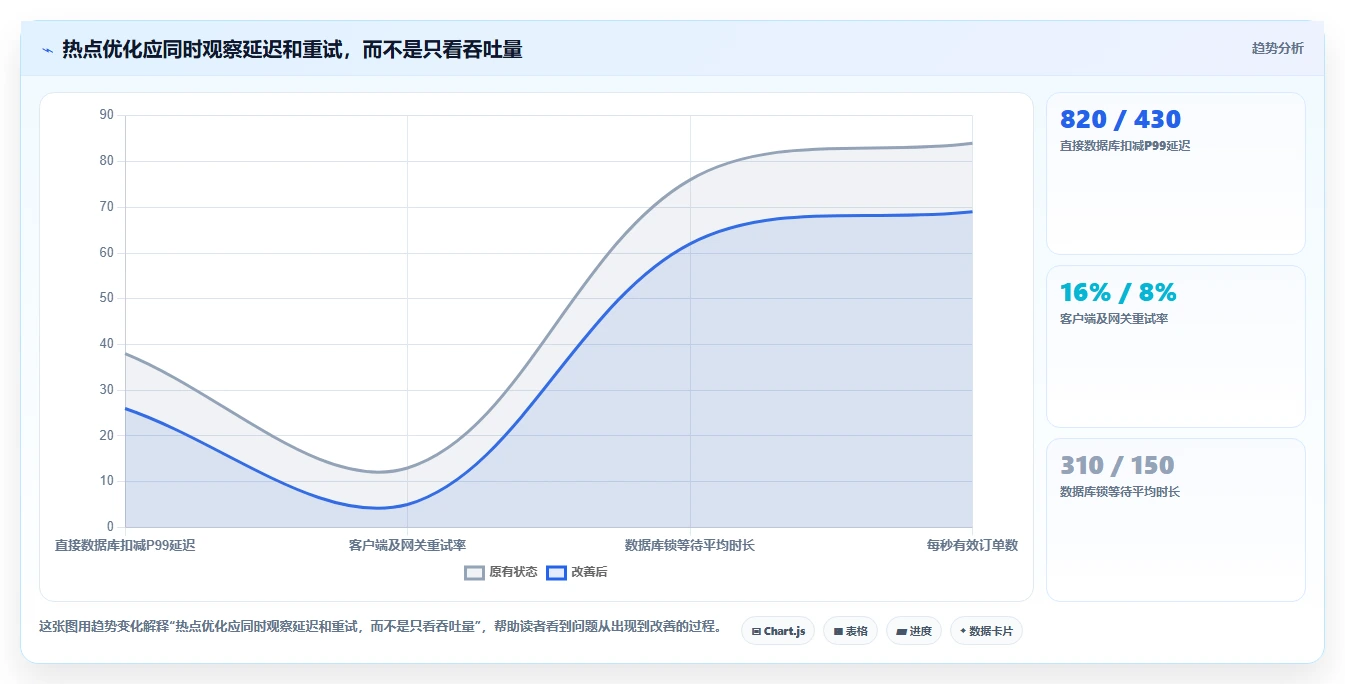Click the chart title 热点优化应同时观察延迟和重试
Screen dimensions: 1345x684
pos(292,49)
